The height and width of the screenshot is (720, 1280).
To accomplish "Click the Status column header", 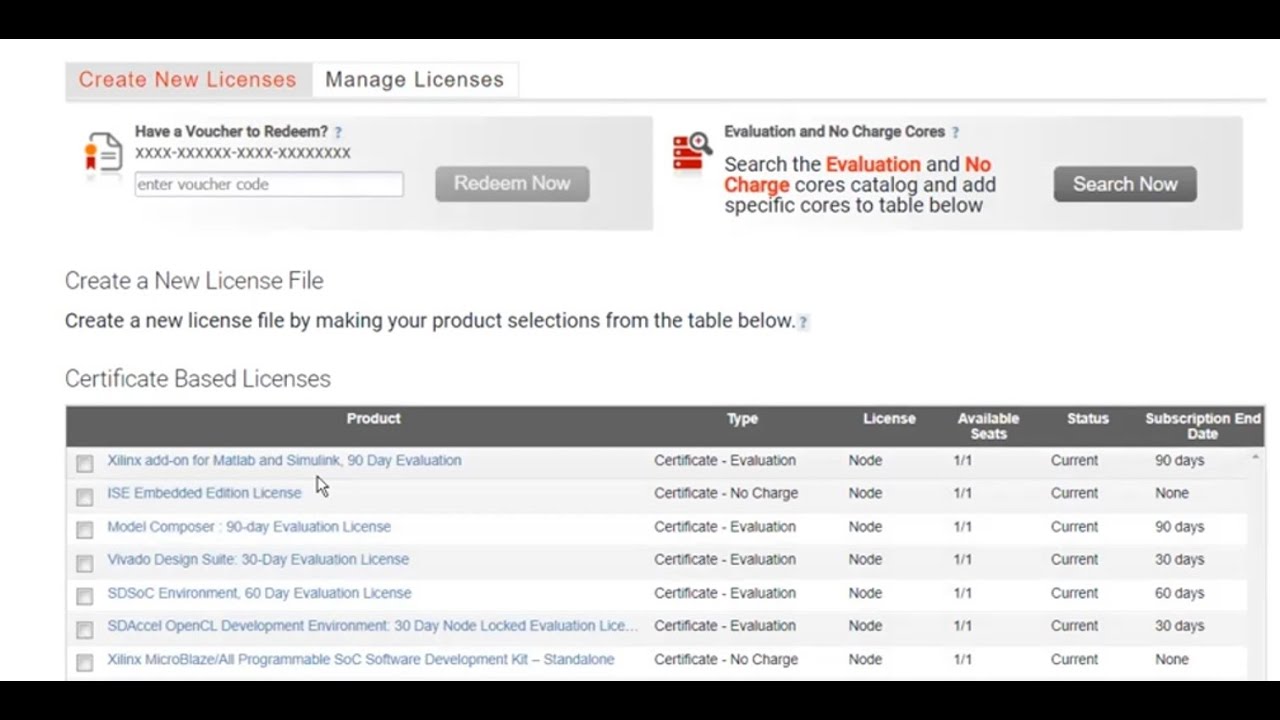I will [x=1087, y=419].
